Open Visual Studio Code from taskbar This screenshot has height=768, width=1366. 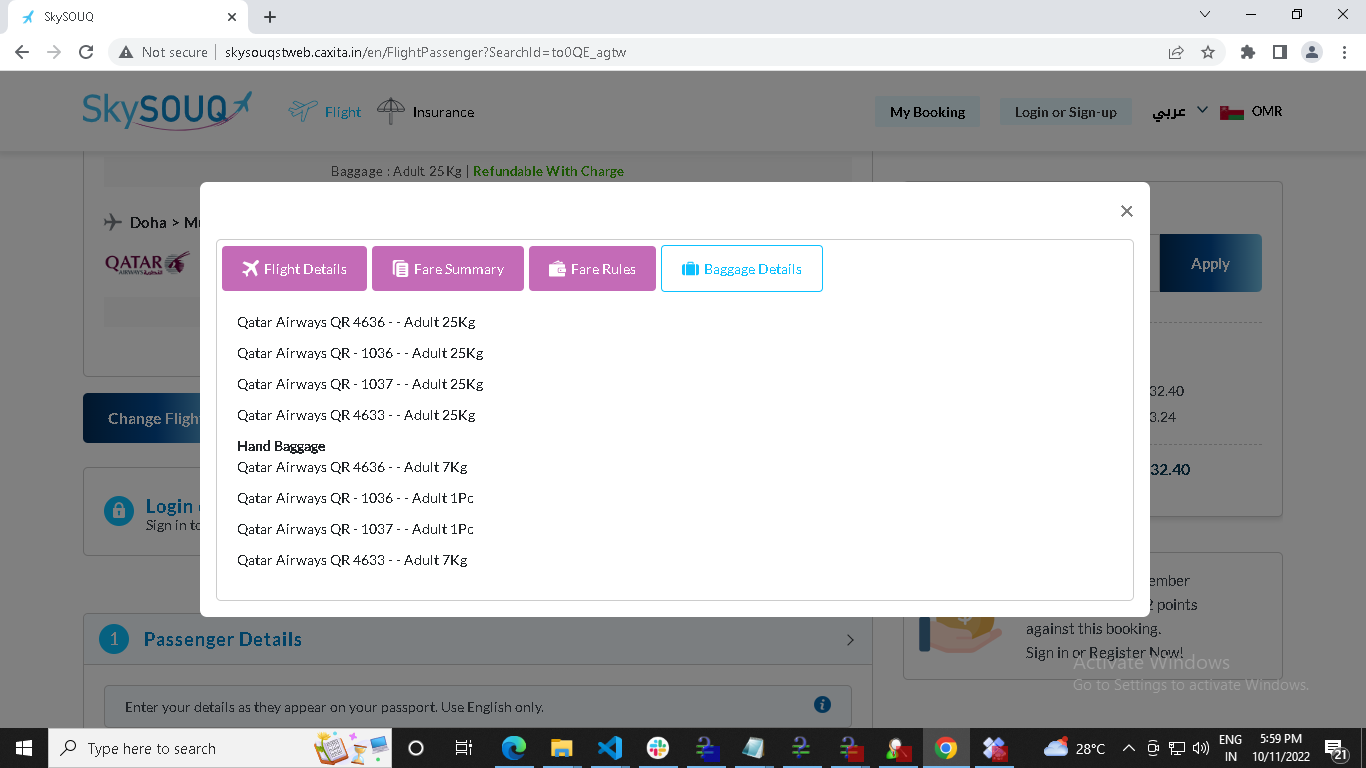tap(609, 748)
